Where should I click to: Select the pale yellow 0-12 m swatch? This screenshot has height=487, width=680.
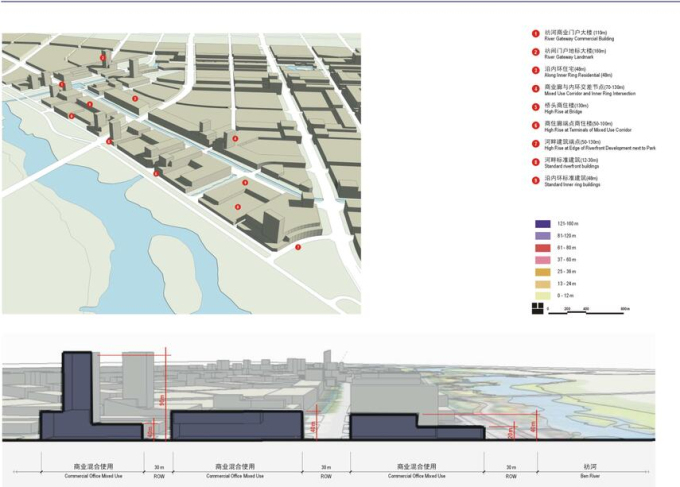coord(542,297)
